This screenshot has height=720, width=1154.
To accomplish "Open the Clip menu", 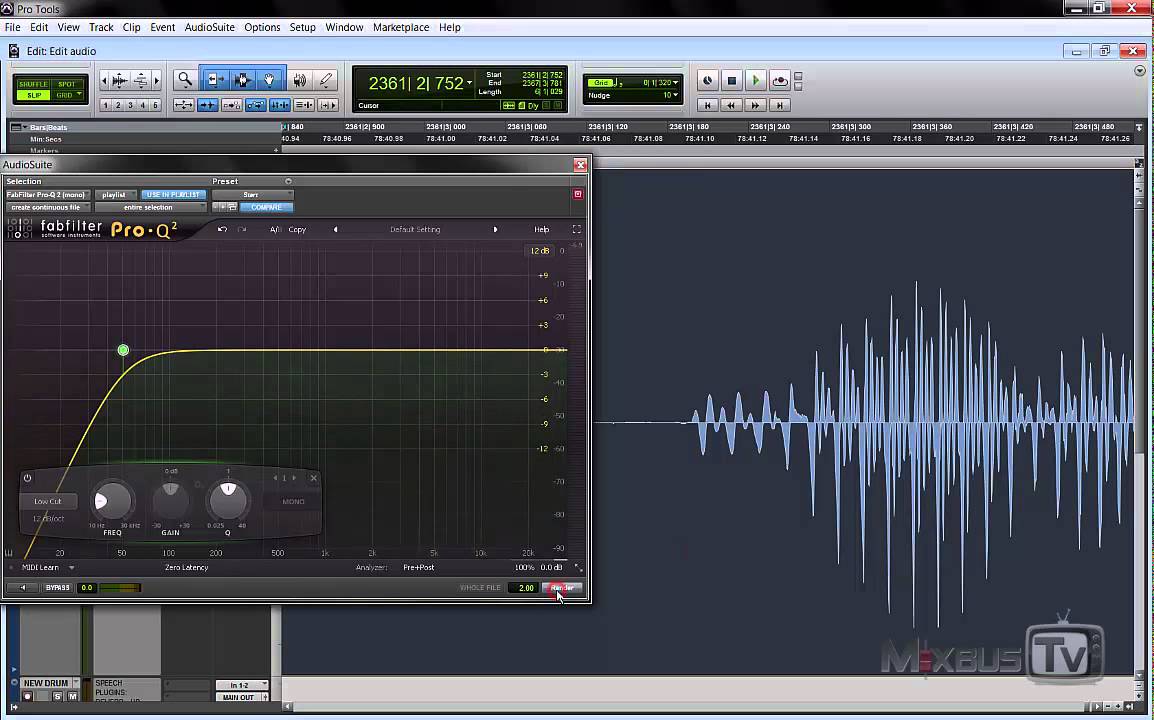I will point(132,27).
